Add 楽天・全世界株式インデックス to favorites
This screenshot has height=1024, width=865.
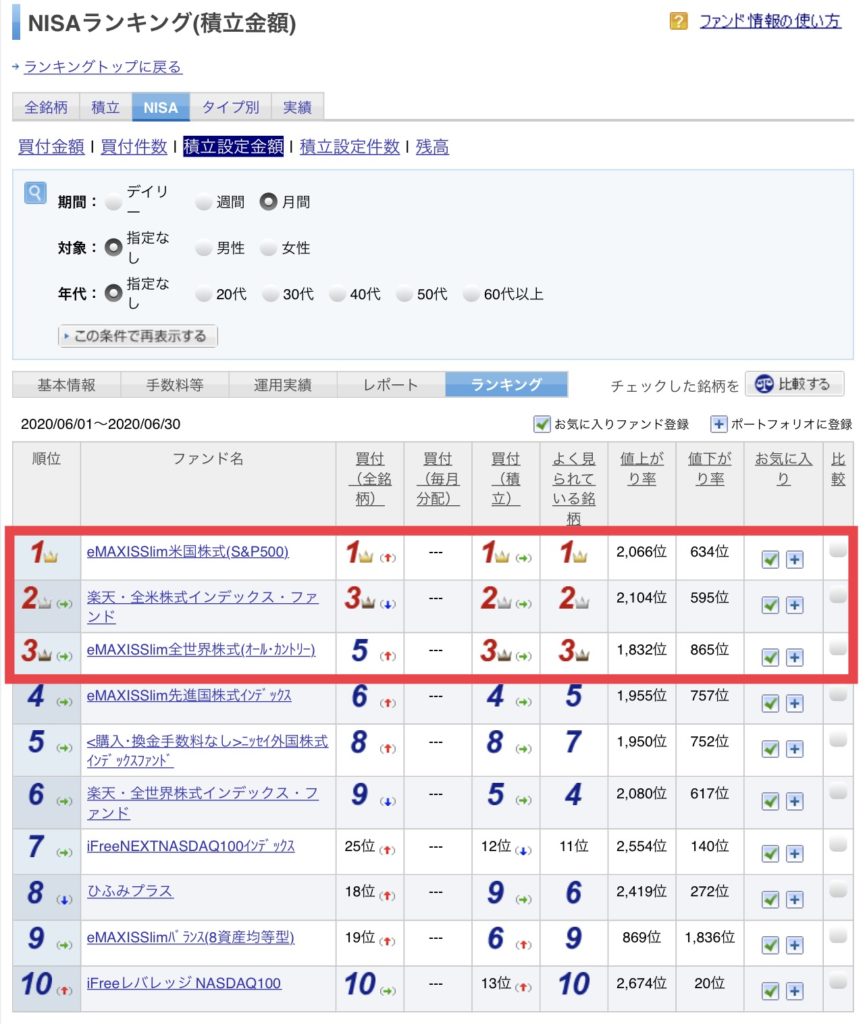770,801
